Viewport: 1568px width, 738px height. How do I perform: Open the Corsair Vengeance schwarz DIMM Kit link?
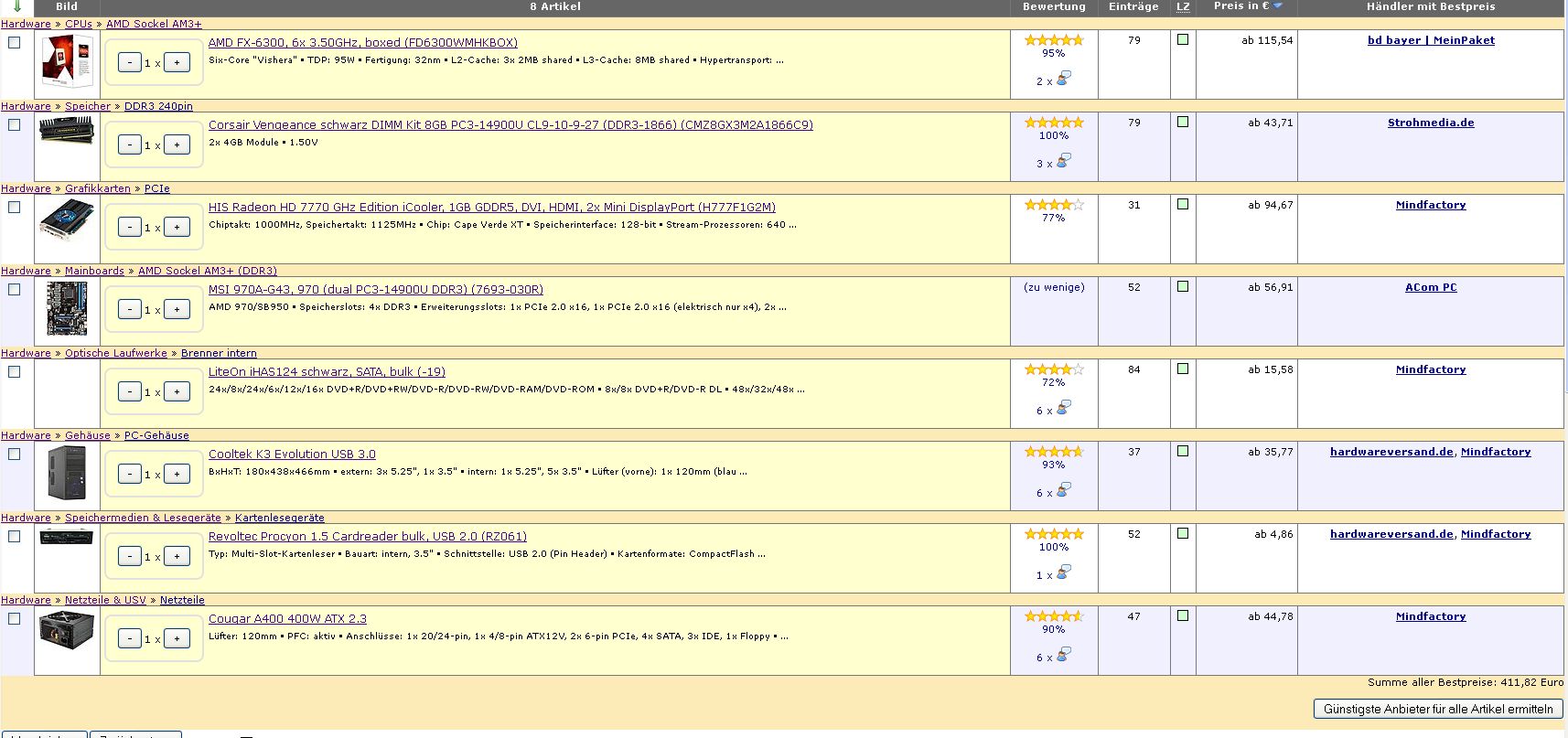click(510, 125)
